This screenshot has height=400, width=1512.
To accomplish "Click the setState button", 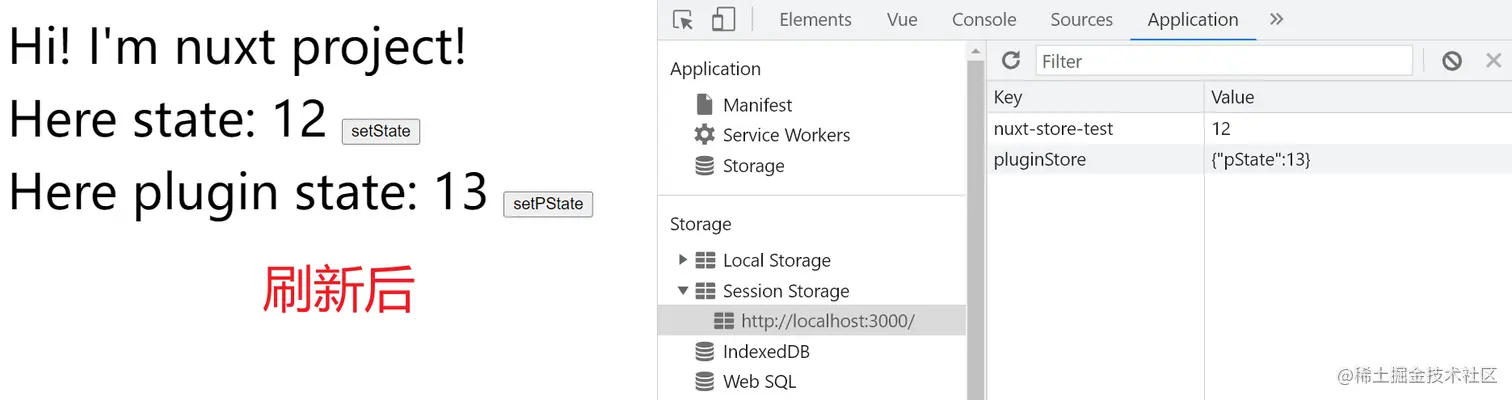I will tap(381, 132).
